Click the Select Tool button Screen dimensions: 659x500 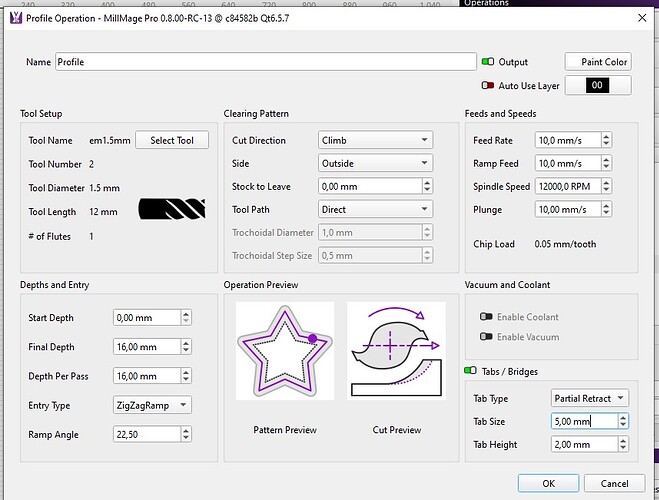click(172, 140)
